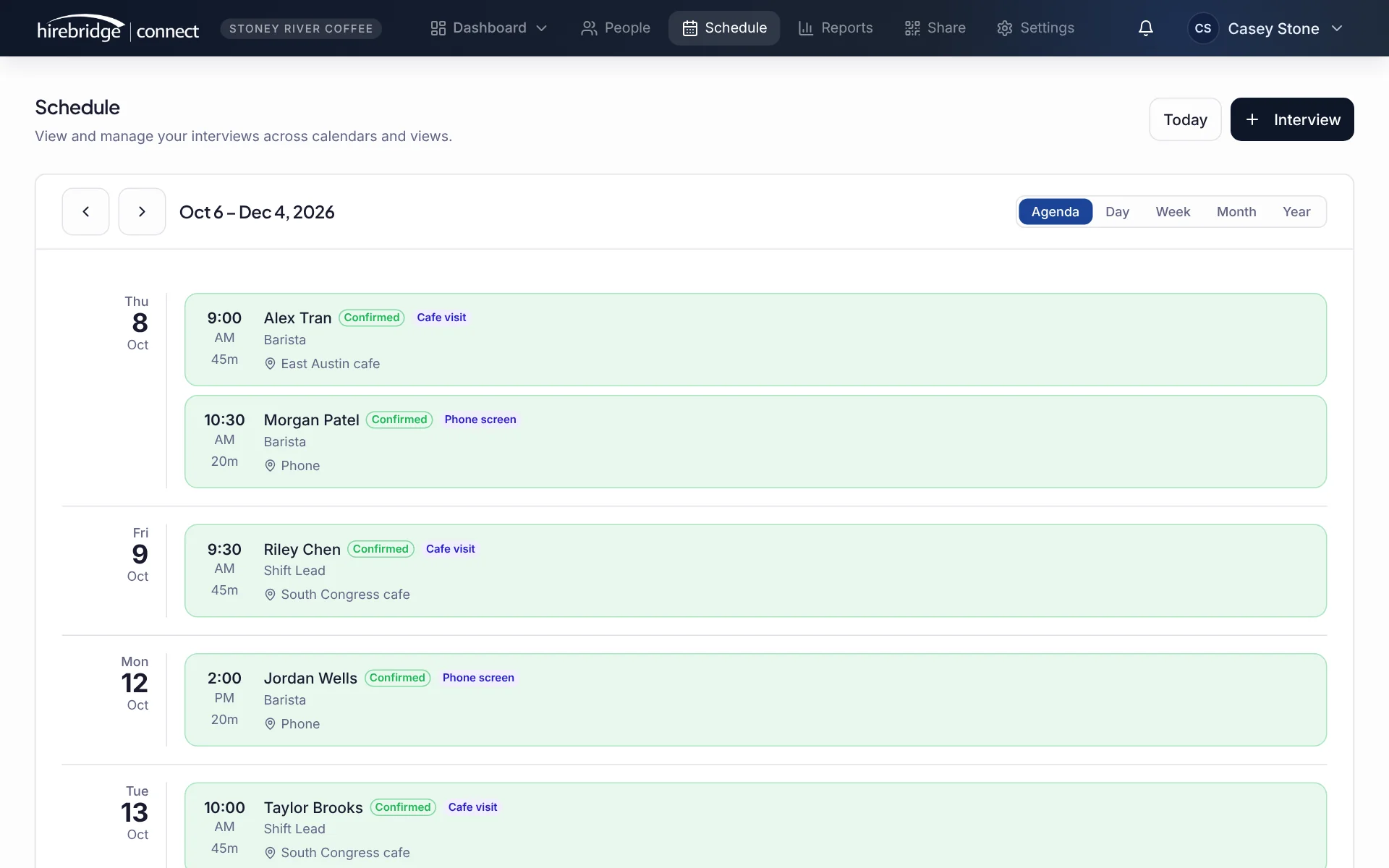Image resolution: width=1389 pixels, height=868 pixels.
Task: Click Cafe visit tag on Alex Tran
Action: pos(441,318)
